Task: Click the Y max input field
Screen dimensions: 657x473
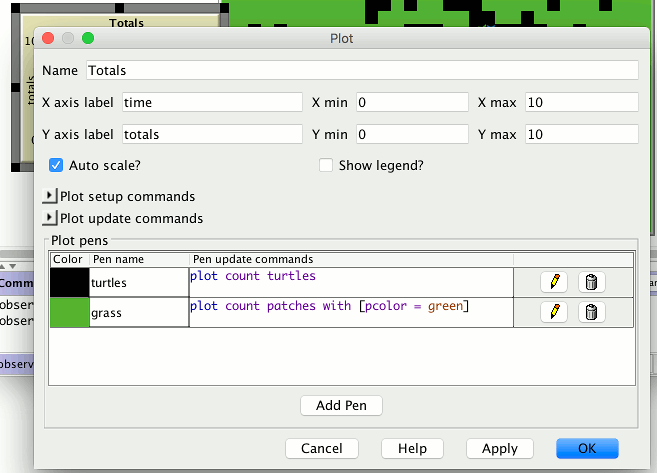Action: pos(580,134)
